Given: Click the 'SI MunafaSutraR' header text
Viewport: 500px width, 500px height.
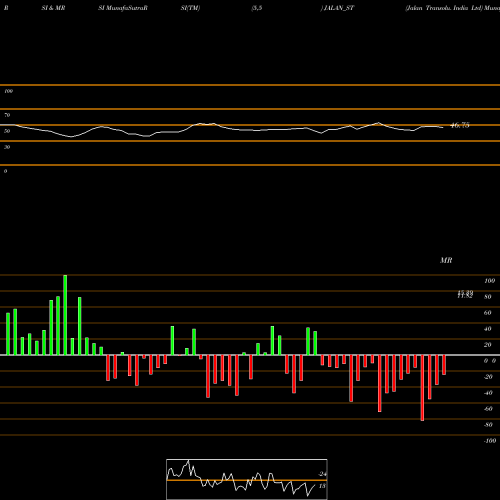Looking at the screenshot, I should (x=123, y=8).
